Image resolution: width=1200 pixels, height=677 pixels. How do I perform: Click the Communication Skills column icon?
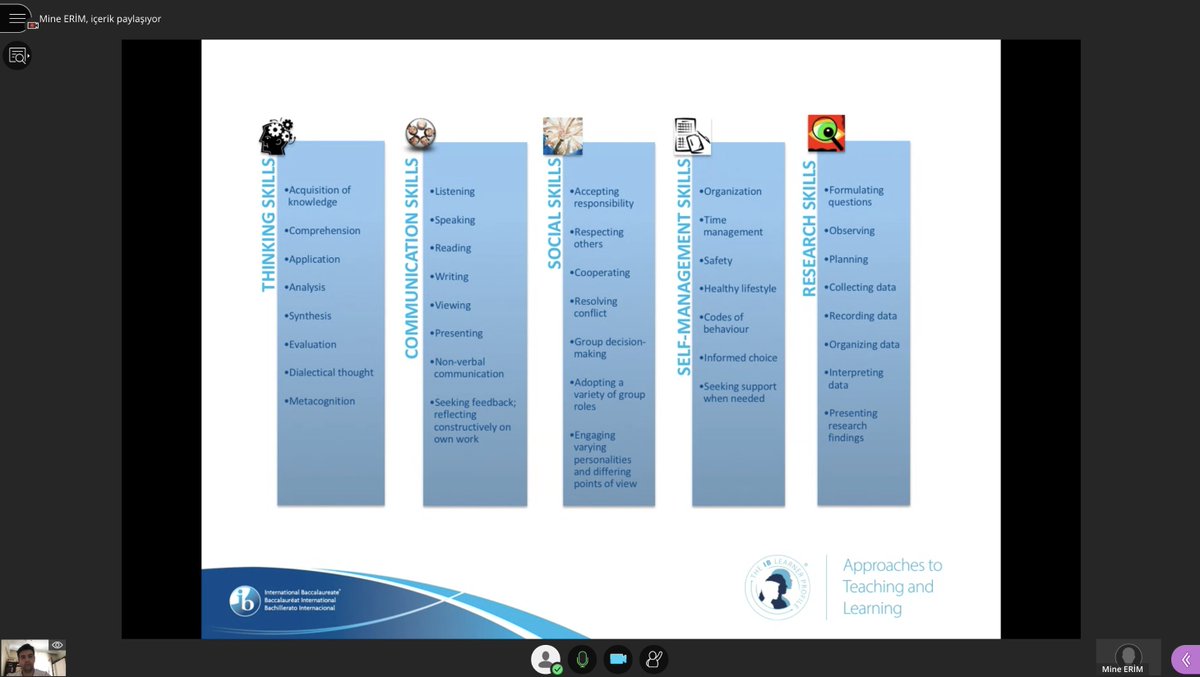(x=420, y=131)
